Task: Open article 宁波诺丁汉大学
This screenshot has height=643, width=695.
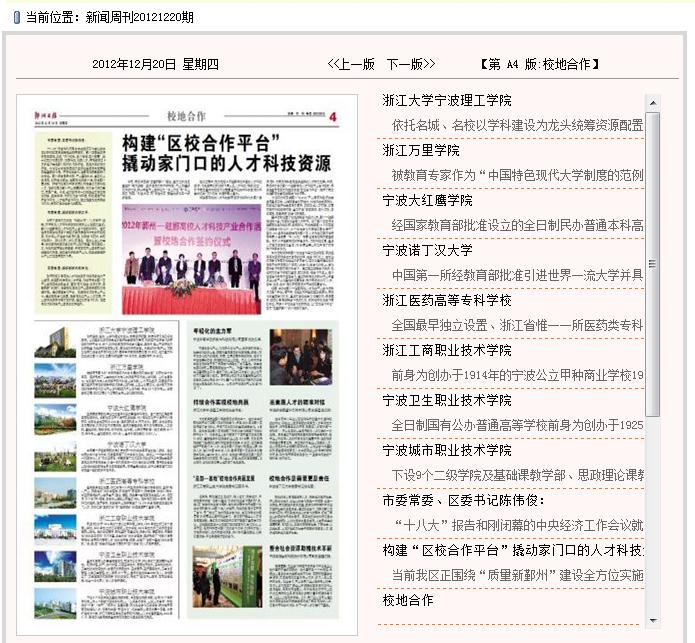Action: click(x=427, y=251)
